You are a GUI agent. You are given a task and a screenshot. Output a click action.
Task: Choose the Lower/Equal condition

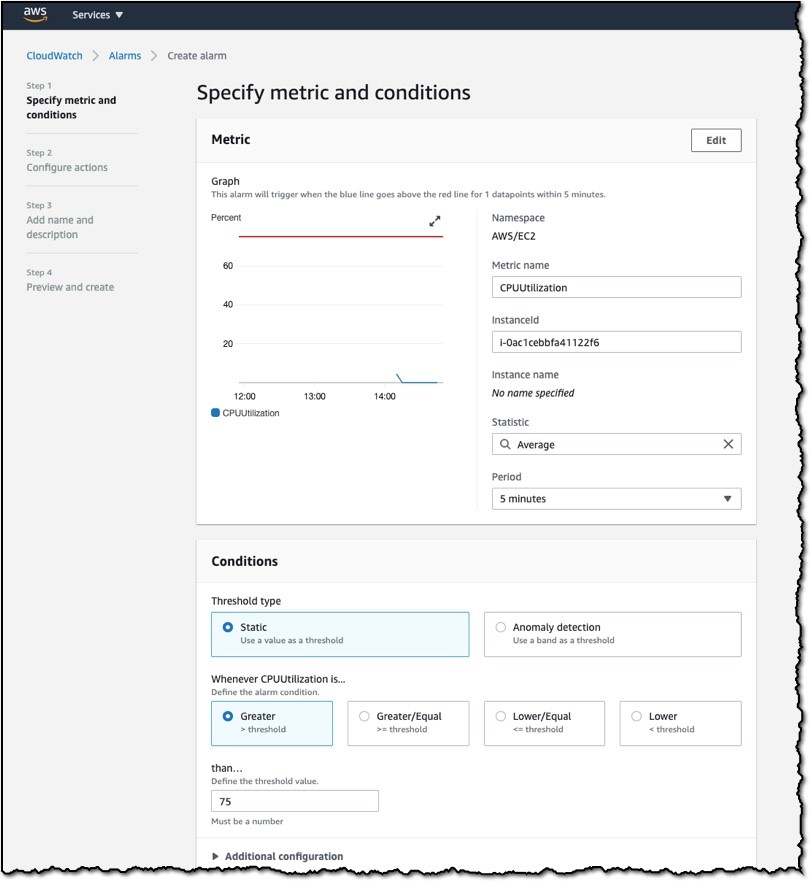(544, 723)
